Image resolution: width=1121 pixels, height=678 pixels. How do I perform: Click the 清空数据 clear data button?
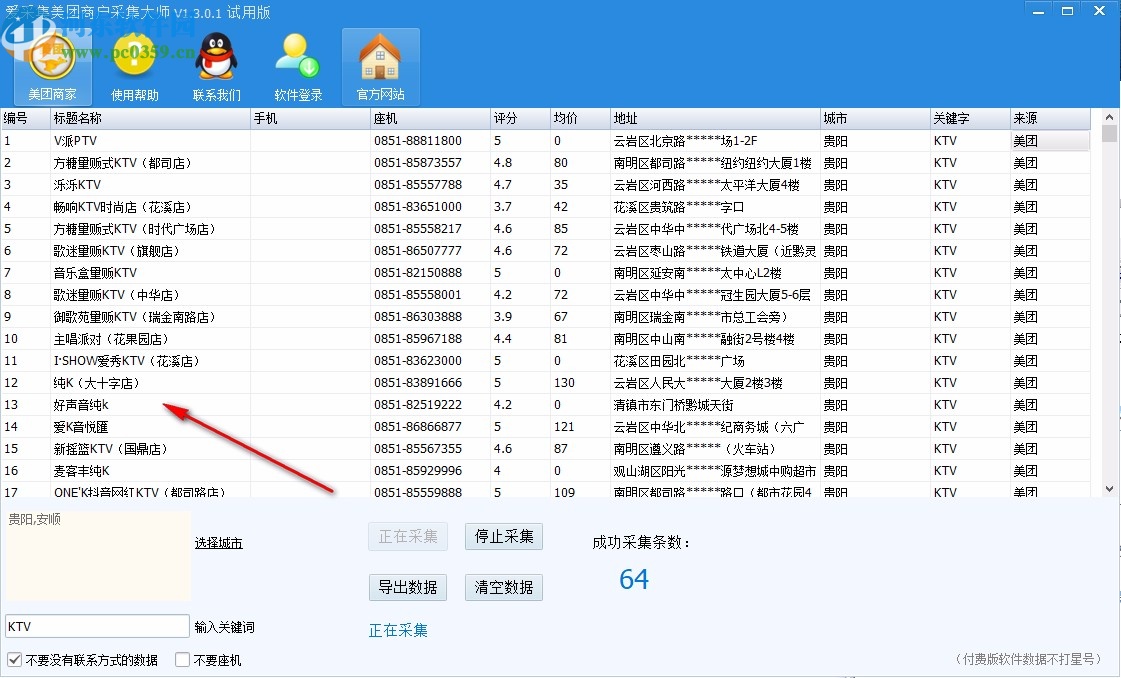tap(501, 587)
